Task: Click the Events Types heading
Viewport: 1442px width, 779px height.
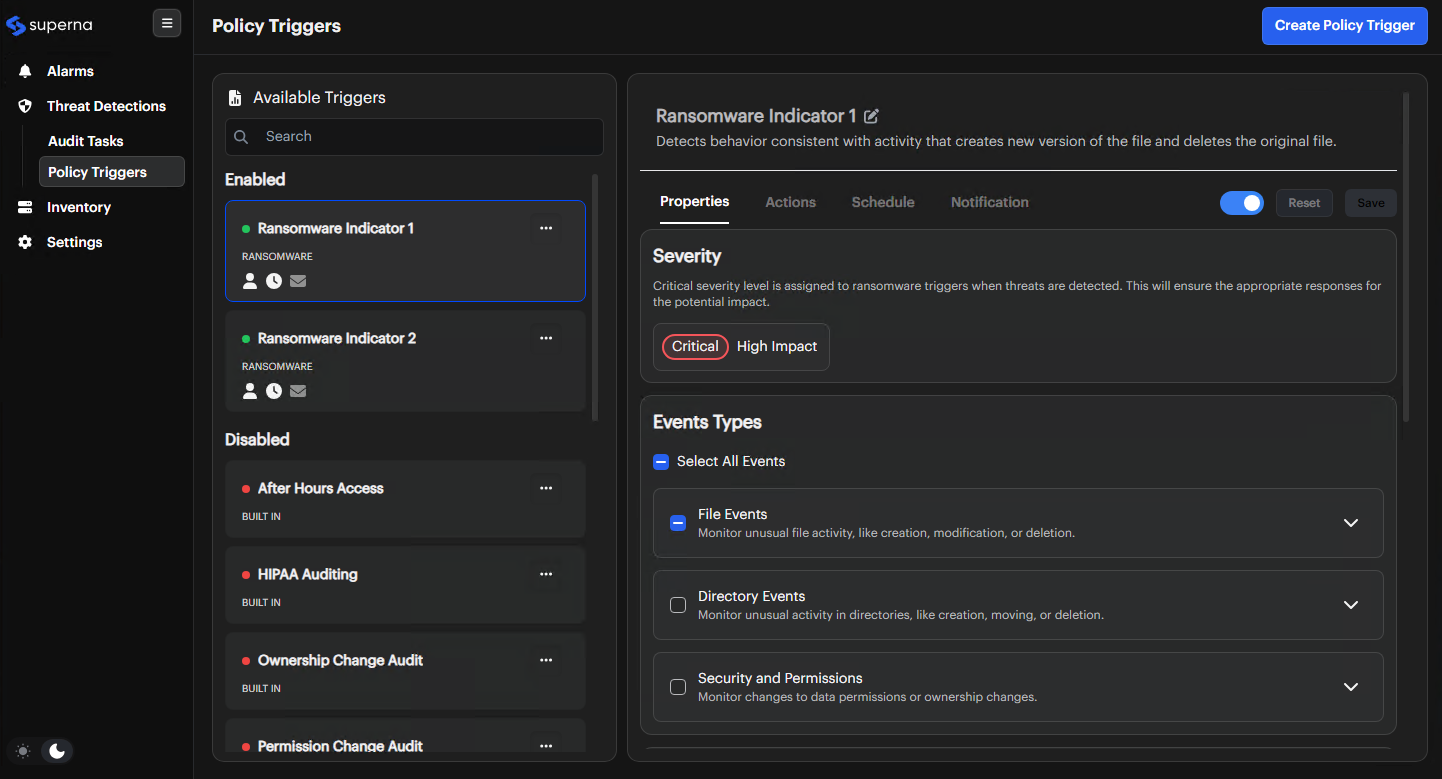Action: point(707,422)
